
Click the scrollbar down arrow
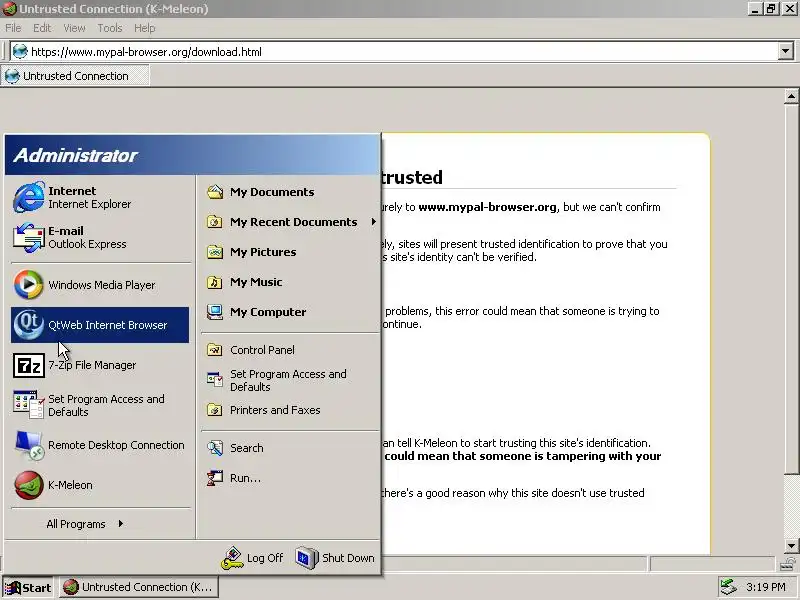click(x=791, y=546)
